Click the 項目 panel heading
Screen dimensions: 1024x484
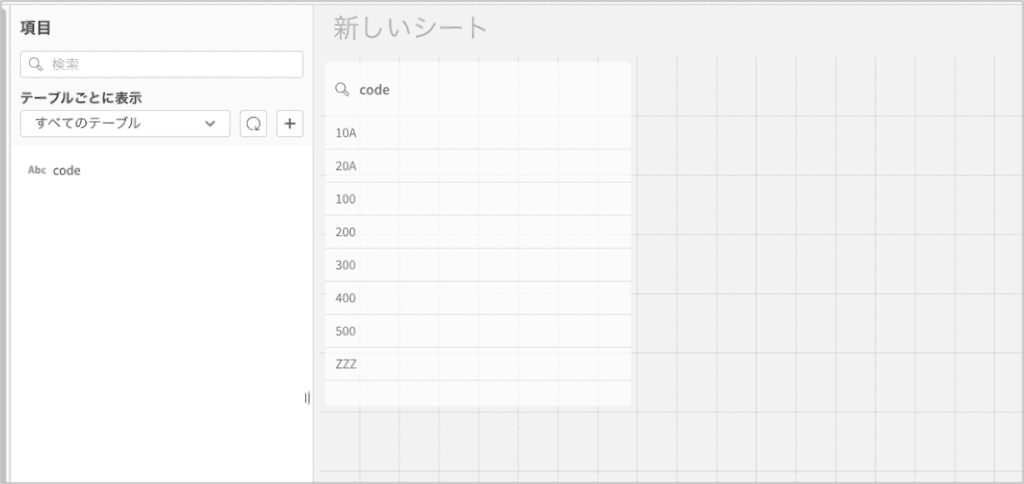(x=36, y=29)
